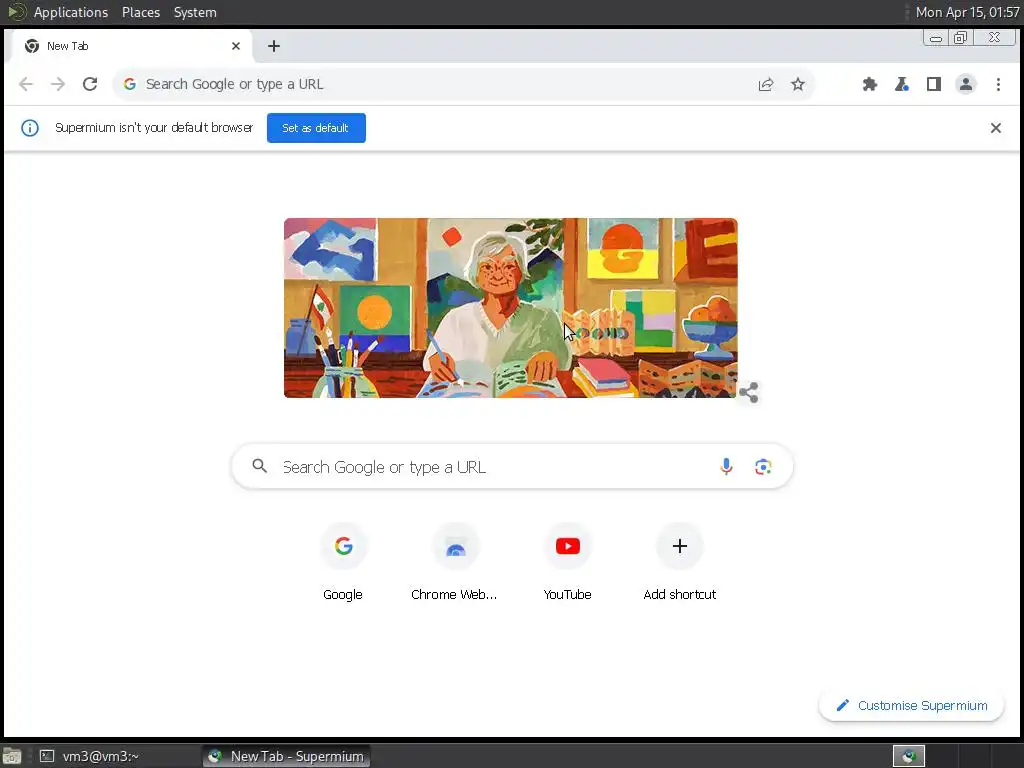Click Customise Supermium button
1024x768 pixels.
tap(911, 705)
